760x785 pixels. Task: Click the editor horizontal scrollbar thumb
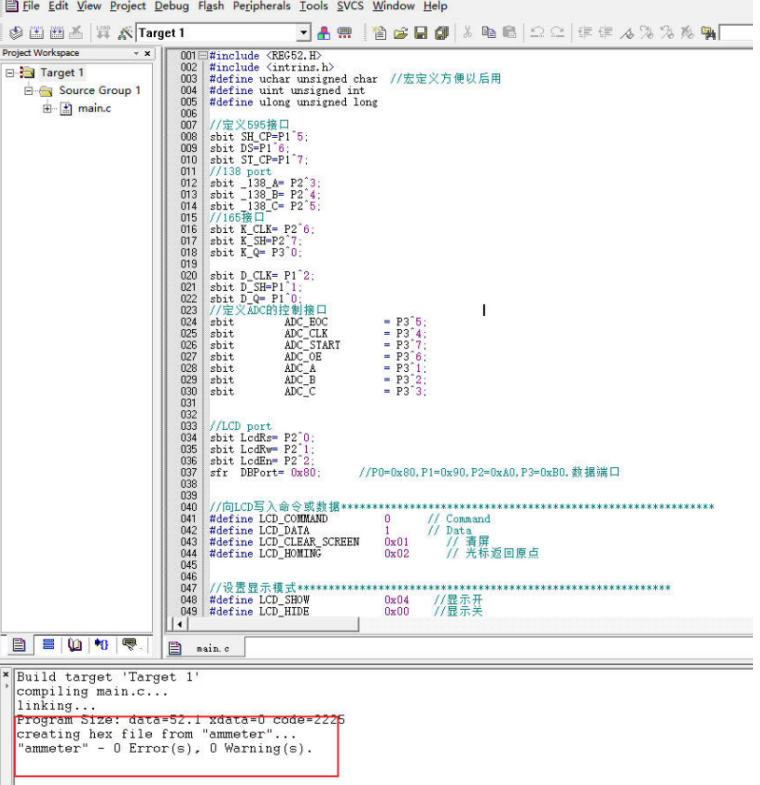(273, 624)
